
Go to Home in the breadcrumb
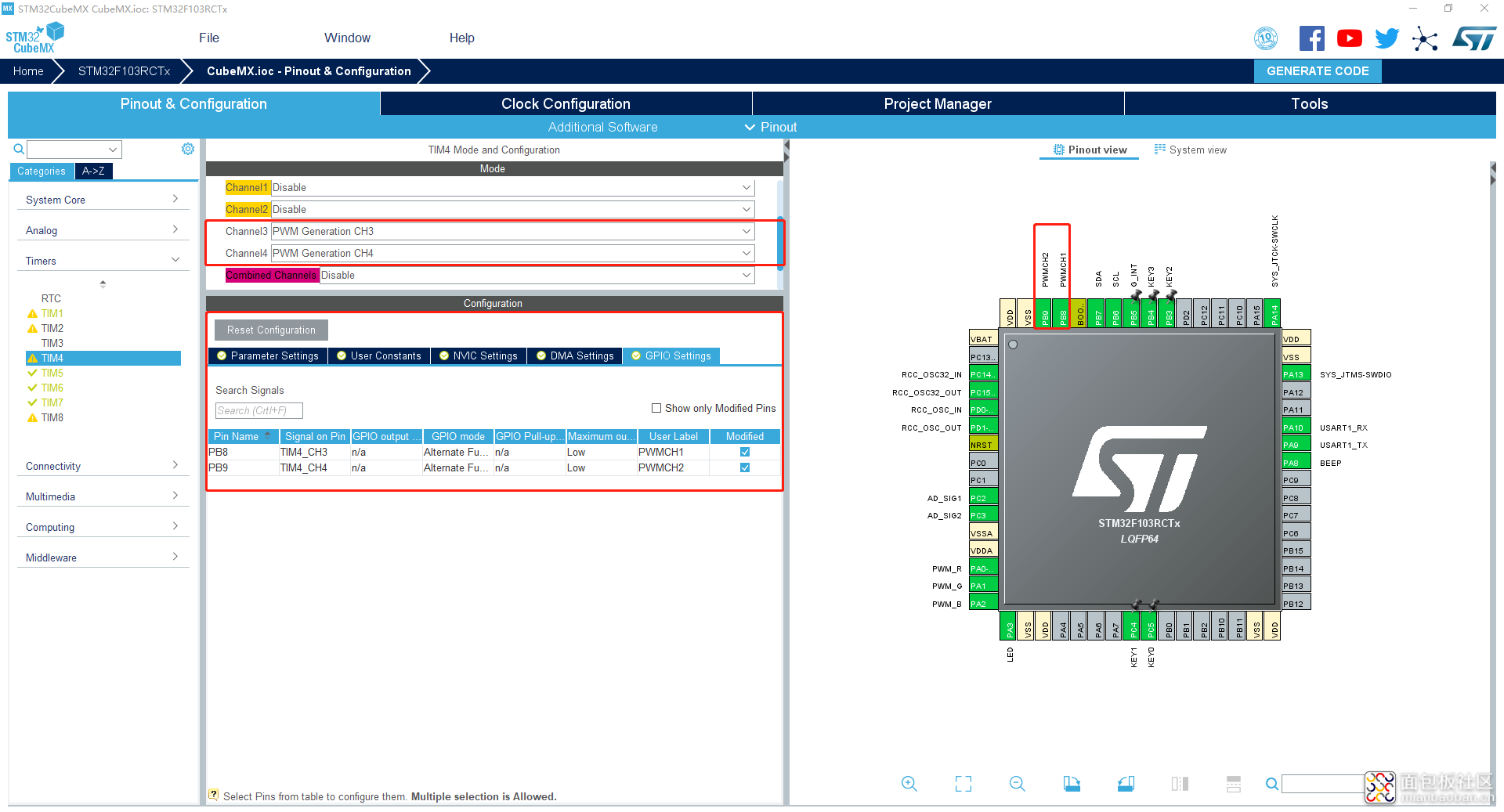[x=28, y=70]
